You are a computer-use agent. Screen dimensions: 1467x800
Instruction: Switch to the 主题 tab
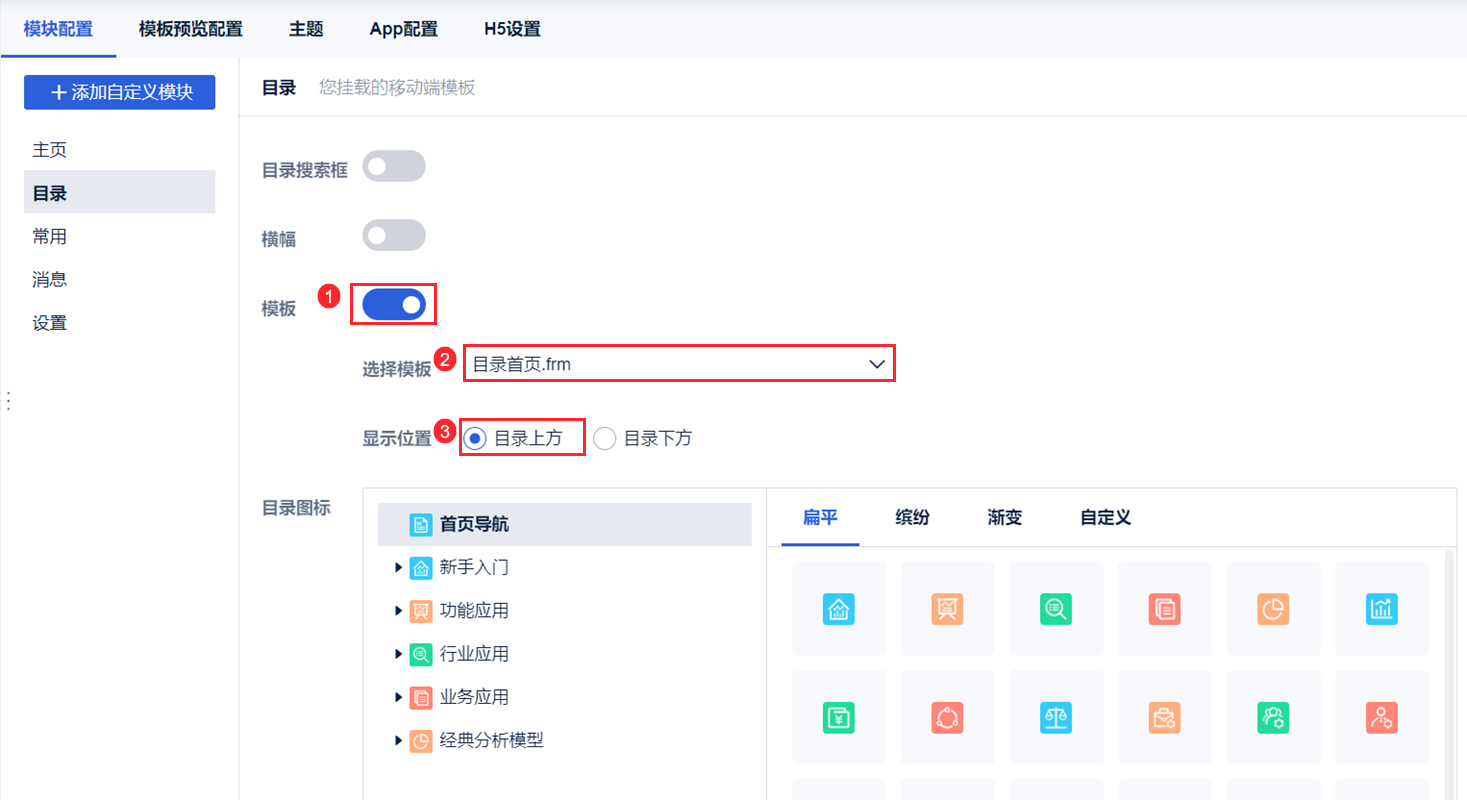tap(306, 29)
